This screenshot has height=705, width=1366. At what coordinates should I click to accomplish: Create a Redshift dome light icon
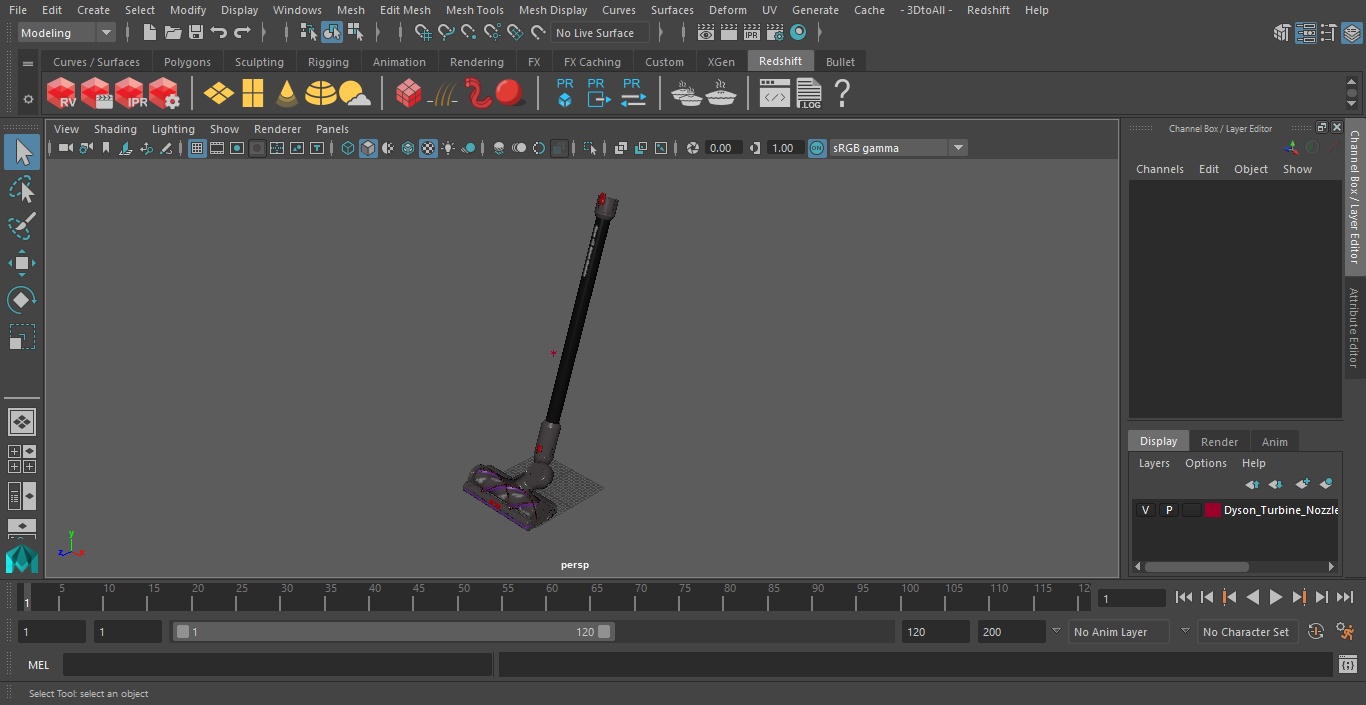click(x=320, y=94)
